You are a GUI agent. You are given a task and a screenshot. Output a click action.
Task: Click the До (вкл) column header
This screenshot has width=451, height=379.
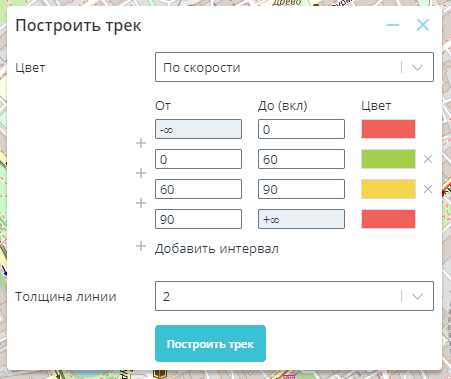[283, 106]
